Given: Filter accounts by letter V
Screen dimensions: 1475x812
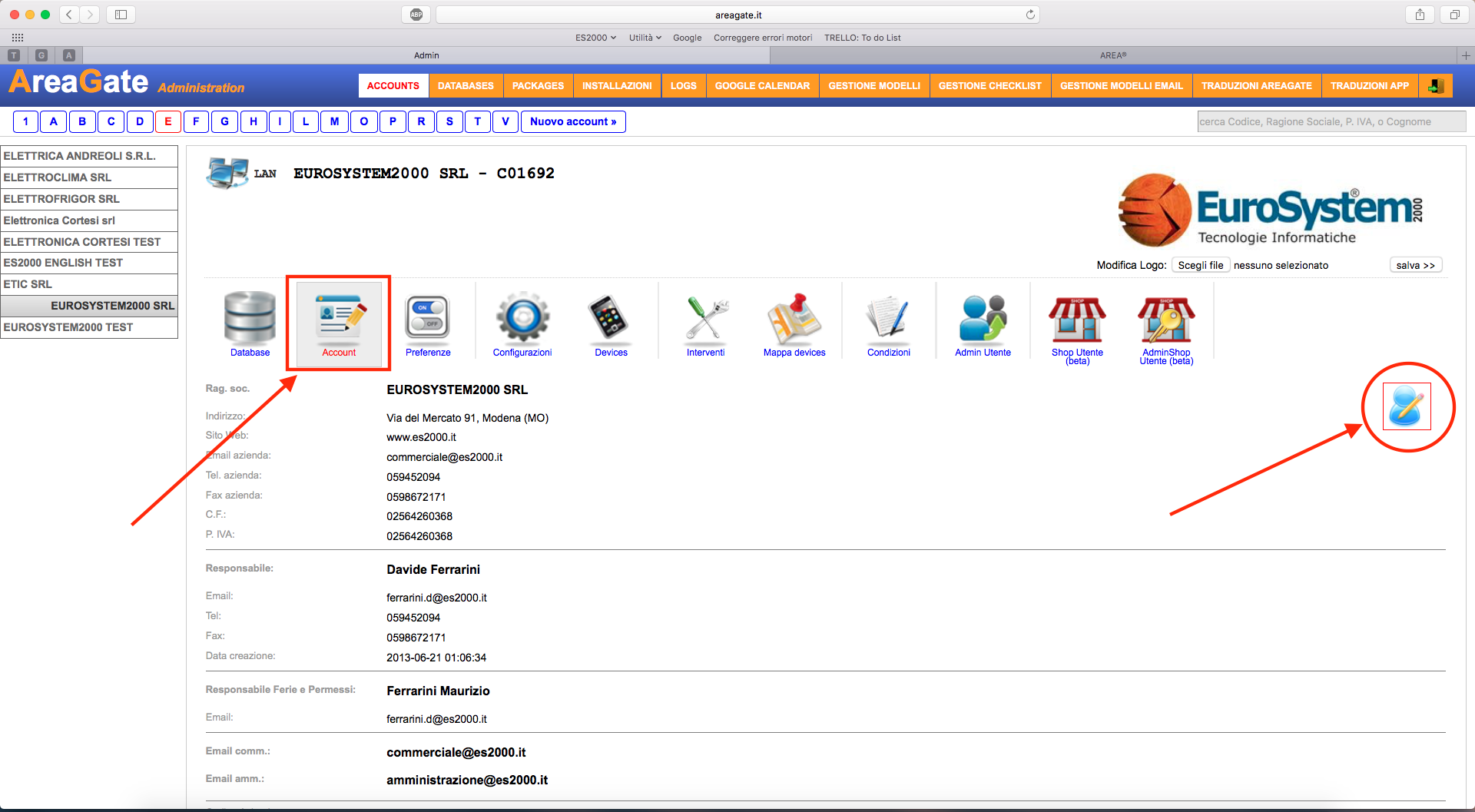Looking at the screenshot, I should (x=505, y=121).
